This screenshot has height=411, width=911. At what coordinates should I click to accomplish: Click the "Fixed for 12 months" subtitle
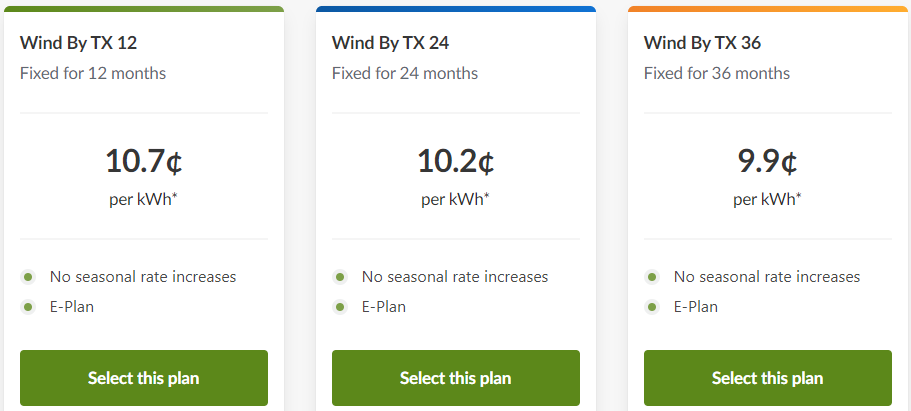pos(93,73)
